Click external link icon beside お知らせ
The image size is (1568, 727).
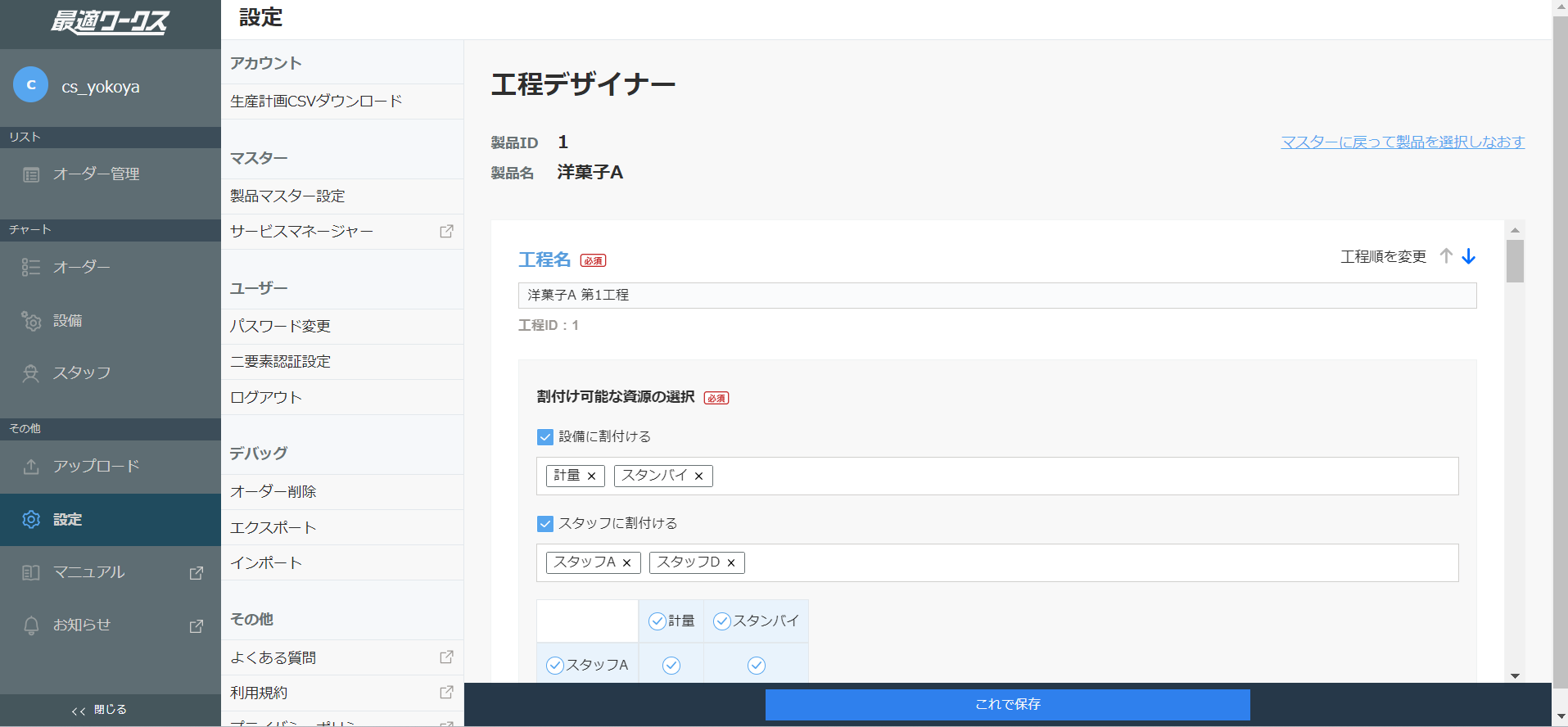click(197, 625)
